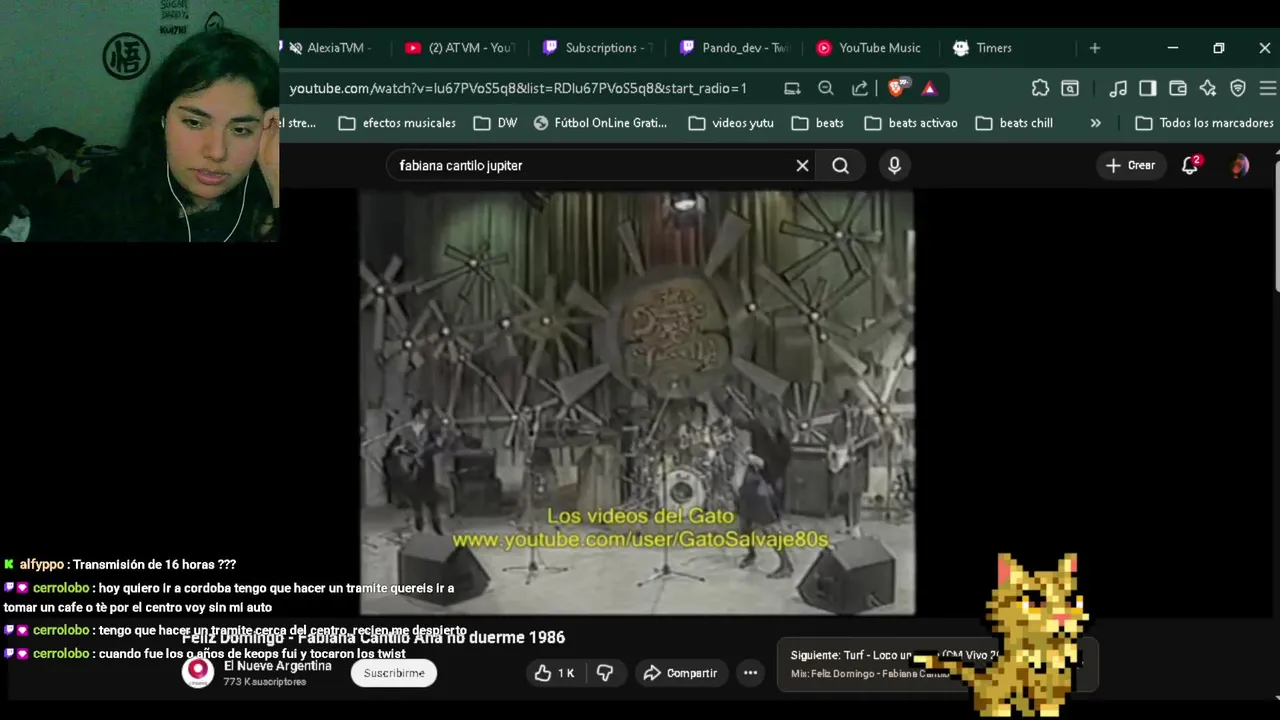Open the beats activao bookmark folder
Screen dimensions: 1280x720
[911, 123]
